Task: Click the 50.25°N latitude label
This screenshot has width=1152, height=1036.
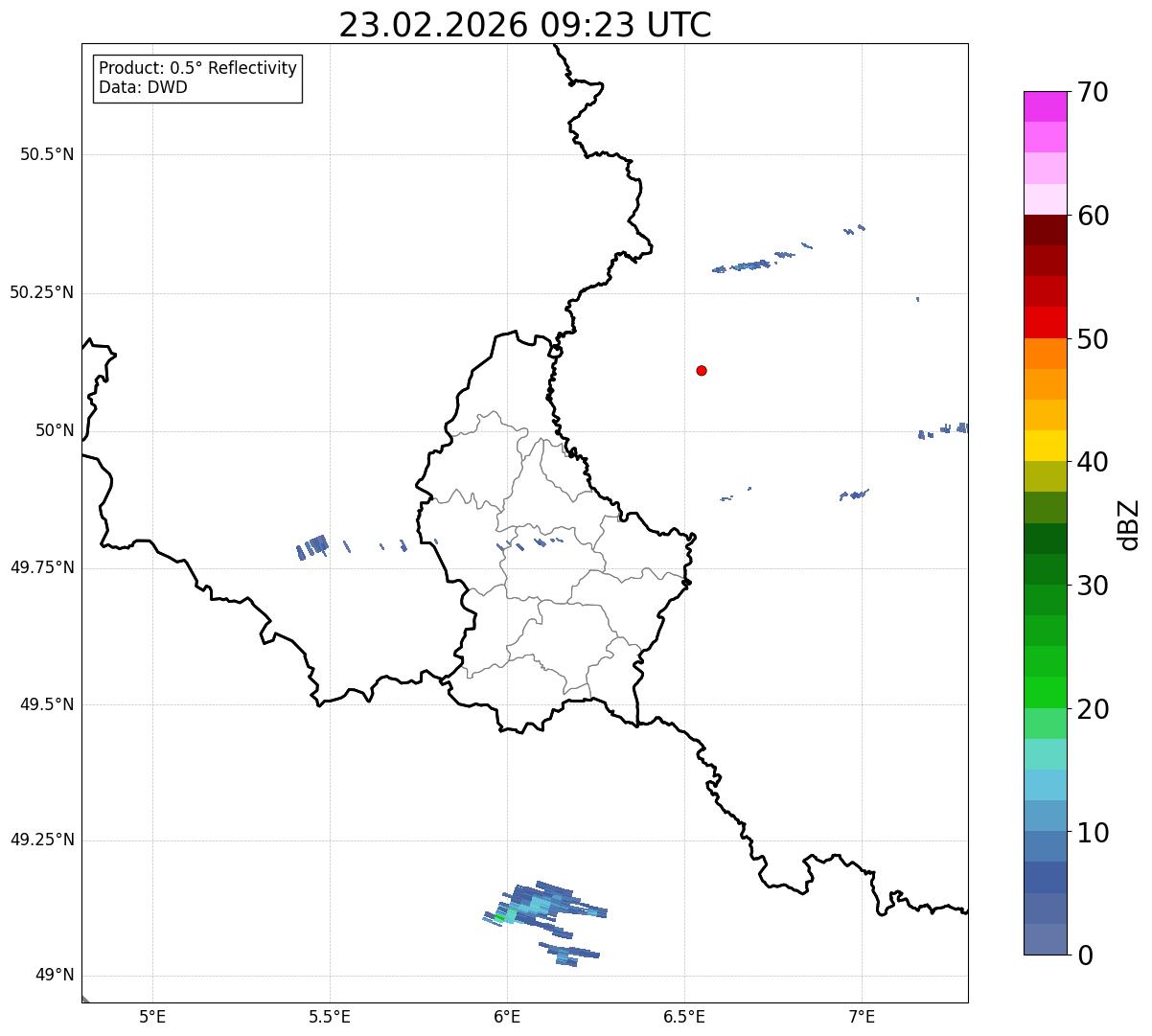Action: 42,292
